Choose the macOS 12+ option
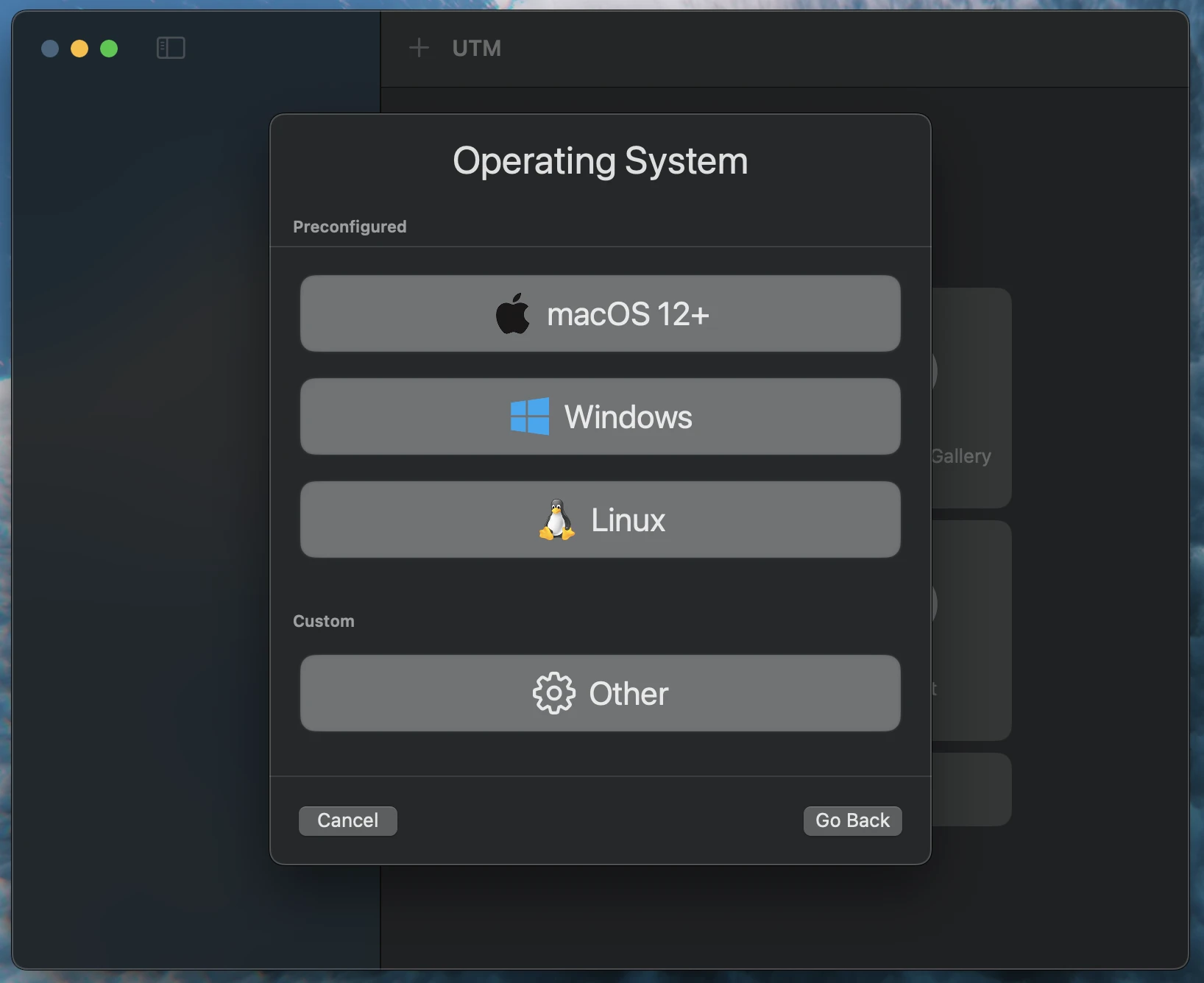Viewport: 1204px width, 983px height. [x=600, y=313]
